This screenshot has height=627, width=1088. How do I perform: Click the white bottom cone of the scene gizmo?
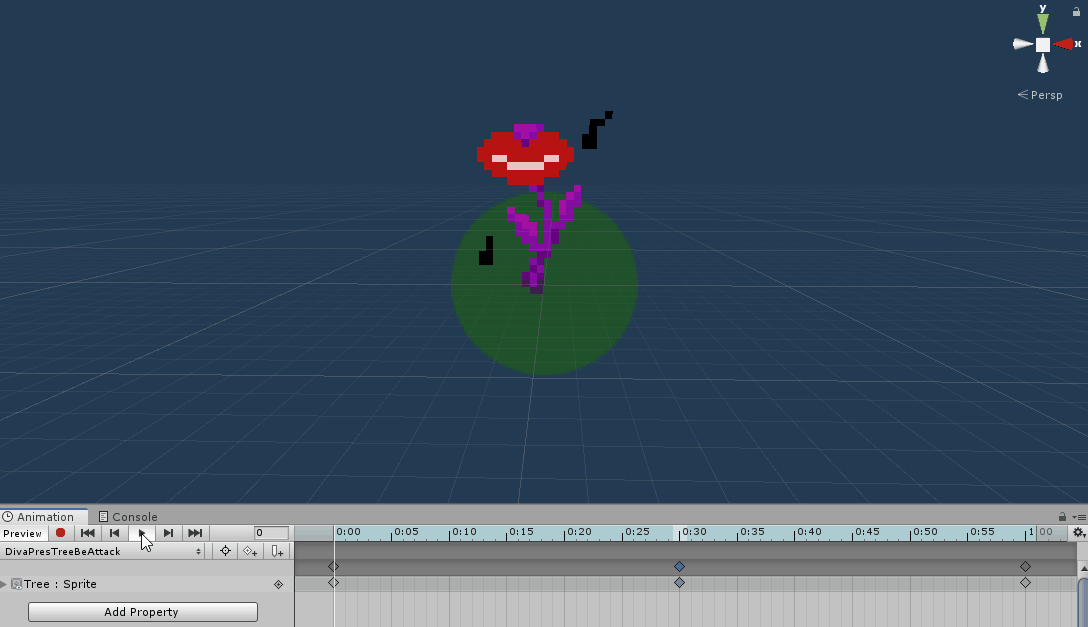[x=1043, y=64]
